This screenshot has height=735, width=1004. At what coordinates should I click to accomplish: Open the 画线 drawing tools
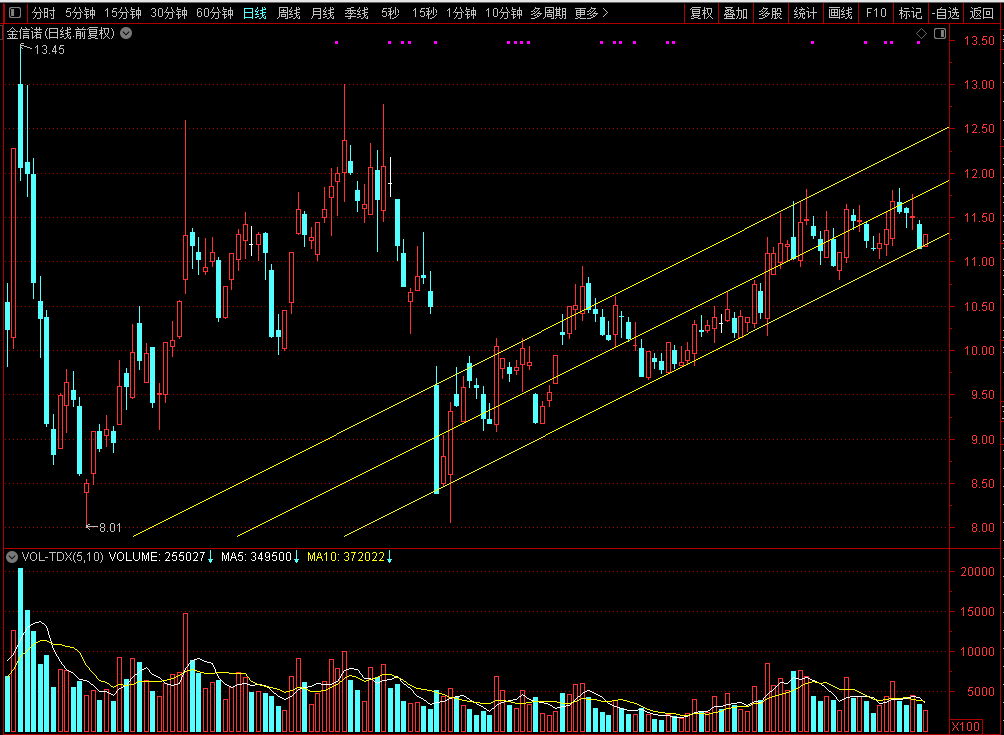click(840, 13)
